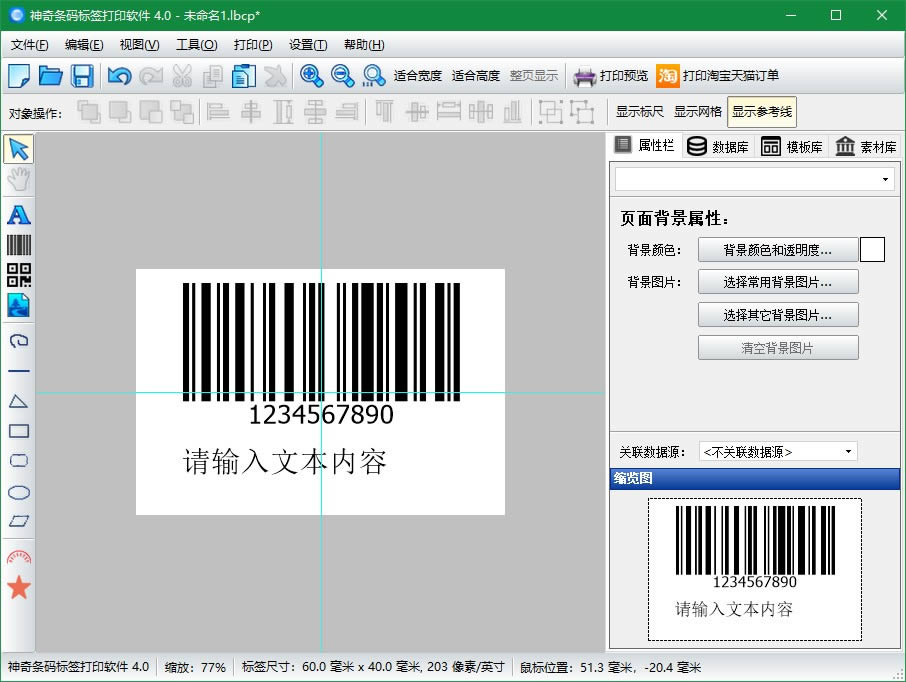Click the 缩览图 panel header
Viewport: 906px width, 682px height.
(755, 479)
